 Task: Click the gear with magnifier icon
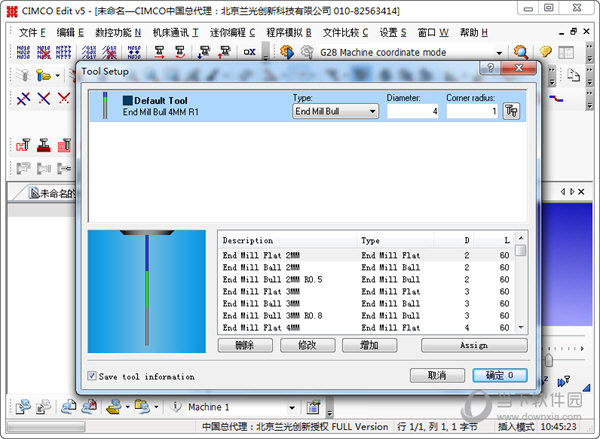521,52
